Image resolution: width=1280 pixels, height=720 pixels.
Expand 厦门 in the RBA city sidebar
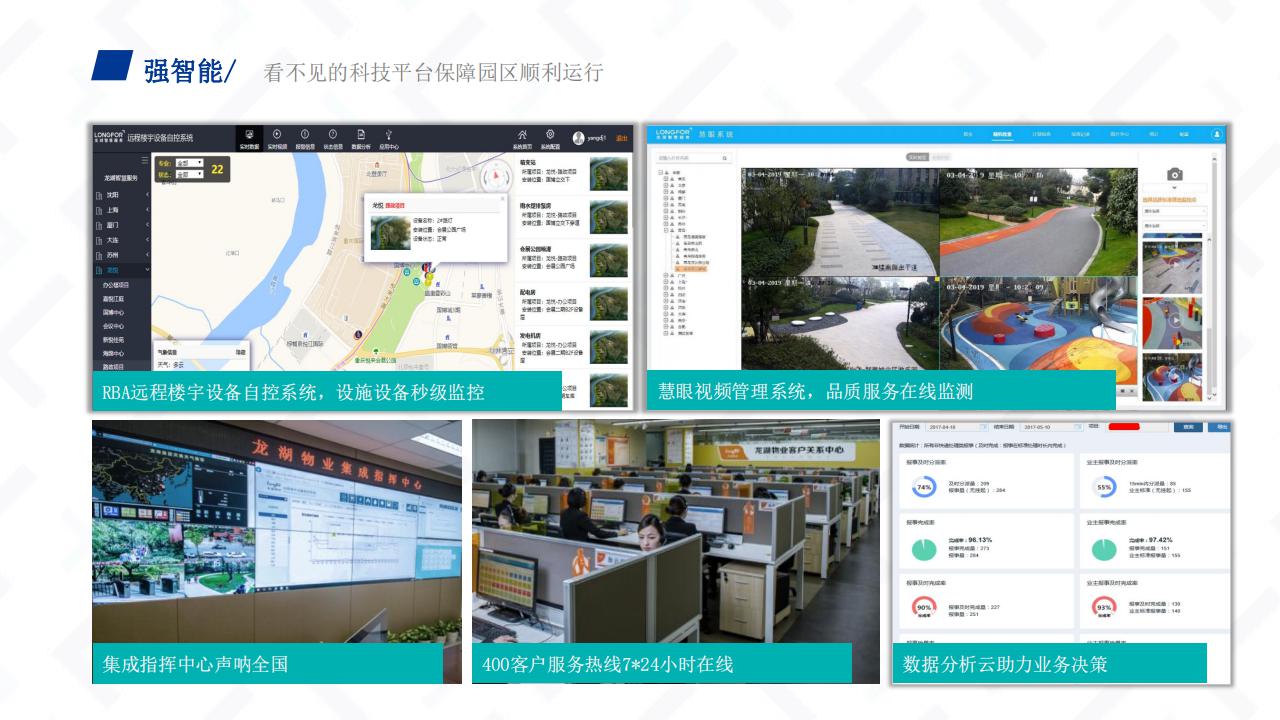[x=122, y=225]
